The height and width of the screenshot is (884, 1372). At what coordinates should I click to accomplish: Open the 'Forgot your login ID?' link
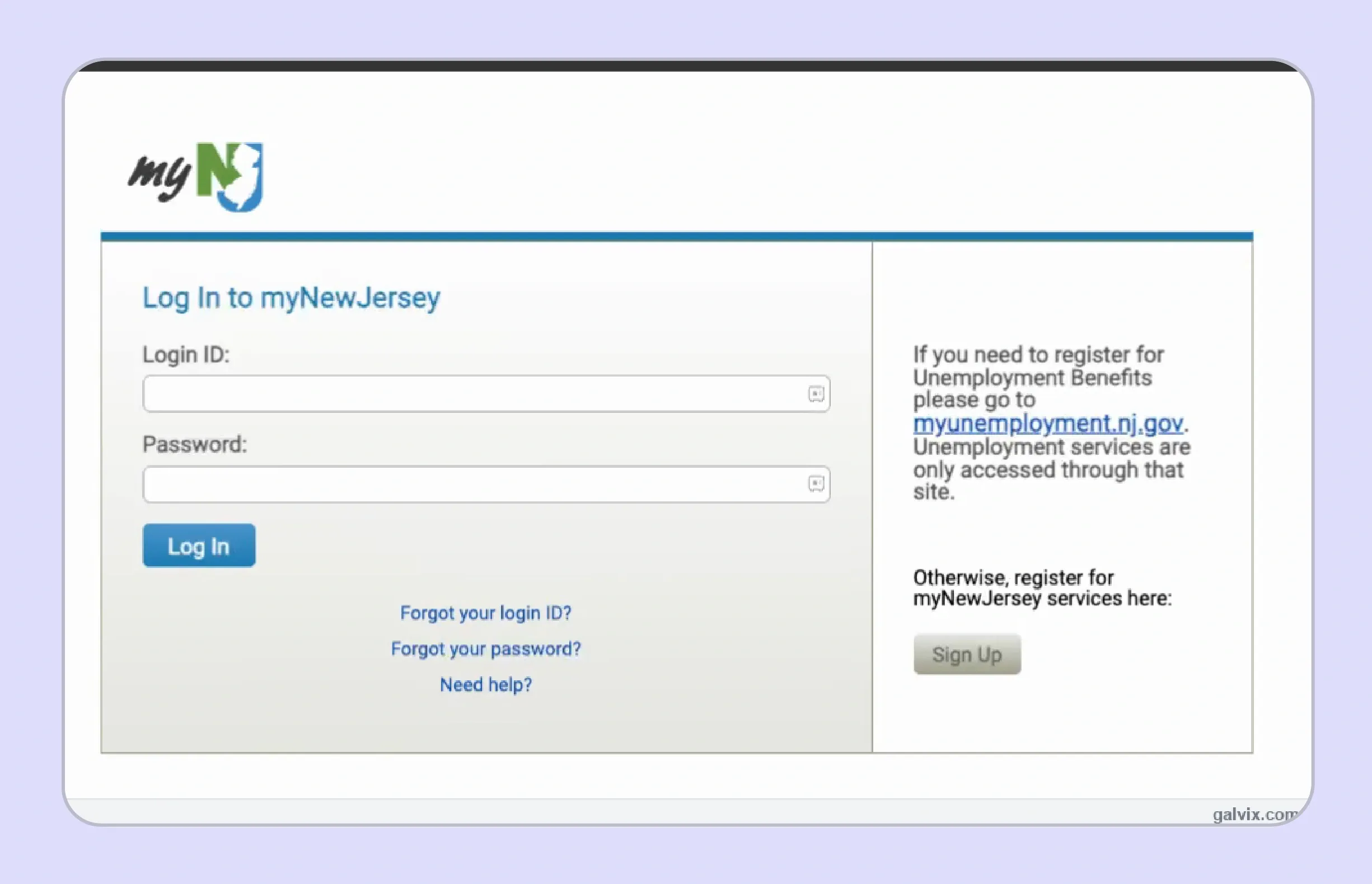(486, 613)
